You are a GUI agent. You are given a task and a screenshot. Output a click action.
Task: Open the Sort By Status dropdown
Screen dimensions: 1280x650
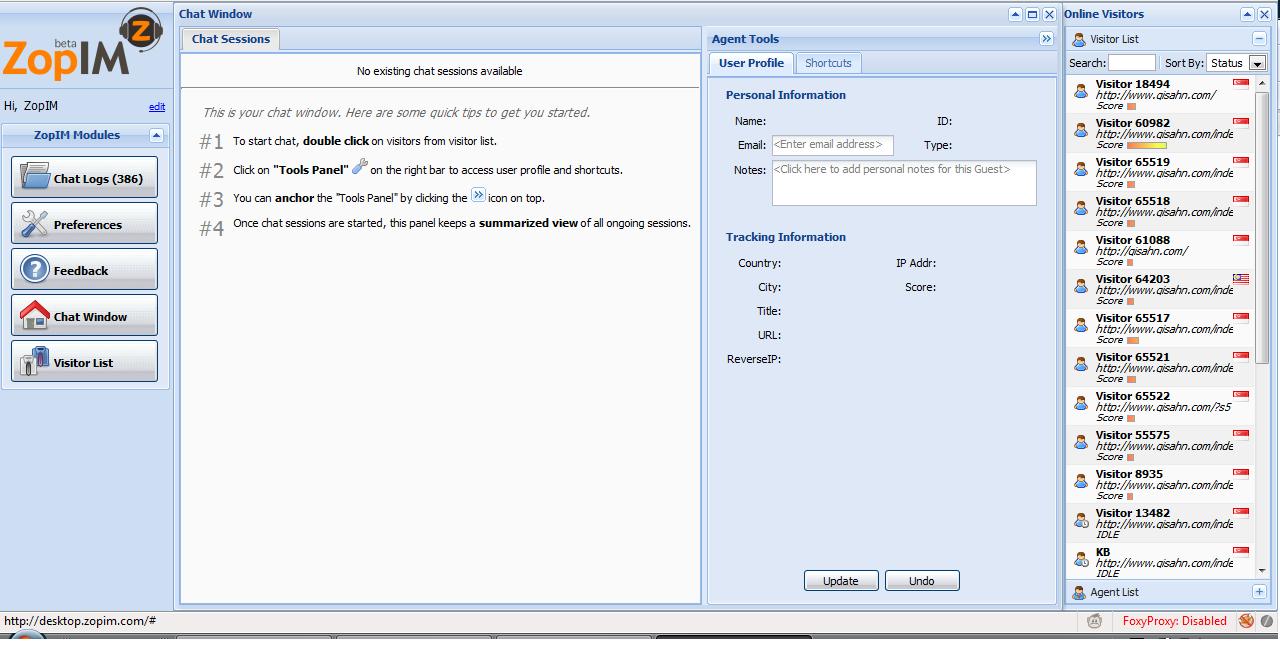[x=1257, y=63]
